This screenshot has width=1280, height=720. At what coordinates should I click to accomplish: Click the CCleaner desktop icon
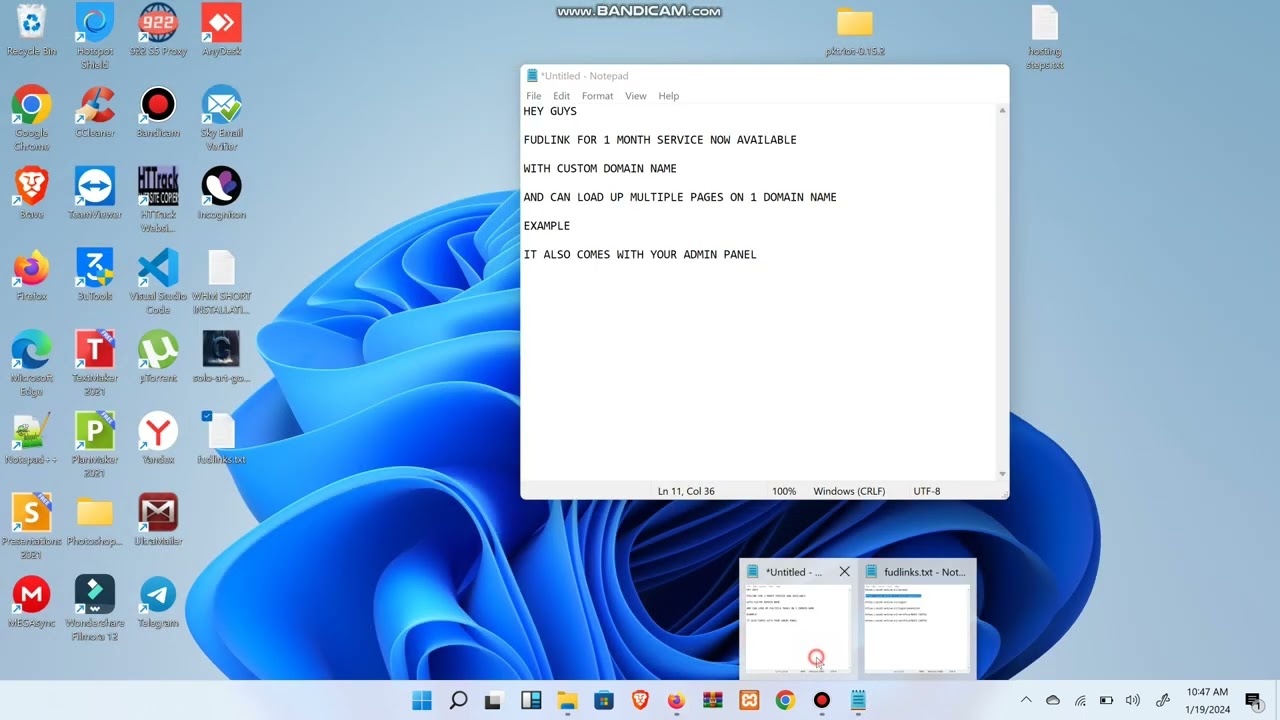(x=95, y=112)
